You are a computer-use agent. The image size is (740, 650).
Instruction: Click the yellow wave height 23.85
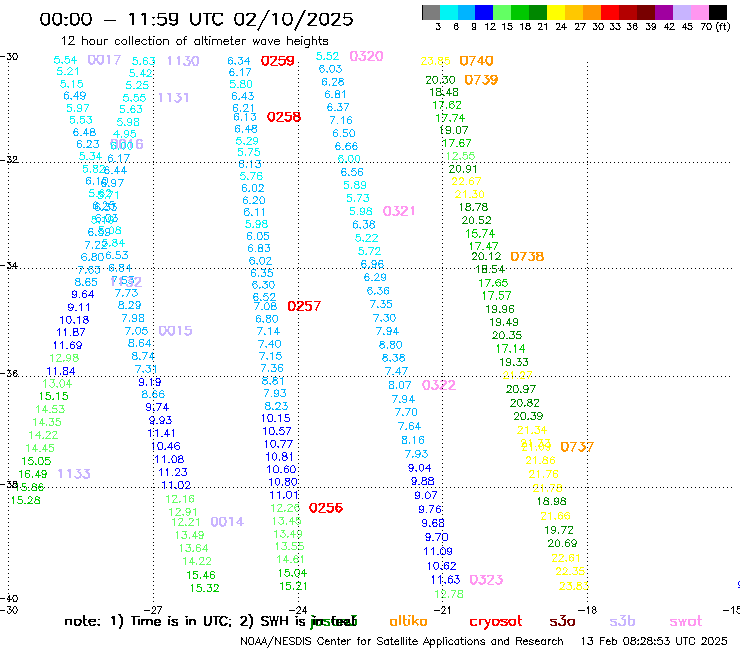436,61
